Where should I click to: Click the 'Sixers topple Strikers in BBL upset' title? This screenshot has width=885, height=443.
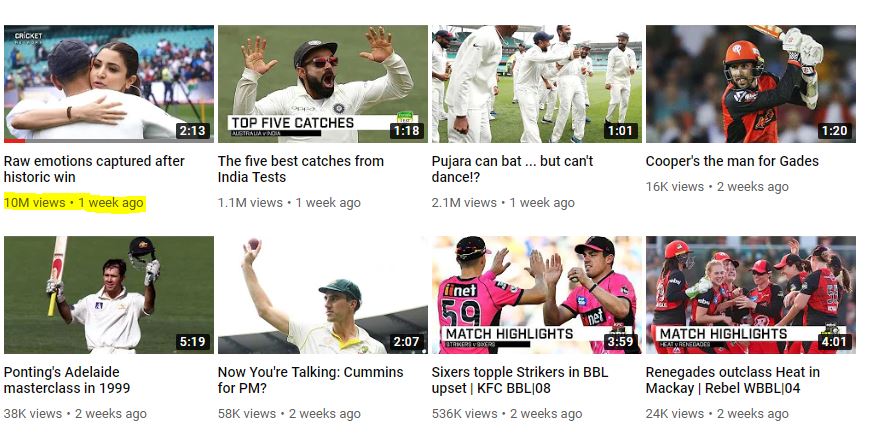pyautogui.click(x=520, y=380)
